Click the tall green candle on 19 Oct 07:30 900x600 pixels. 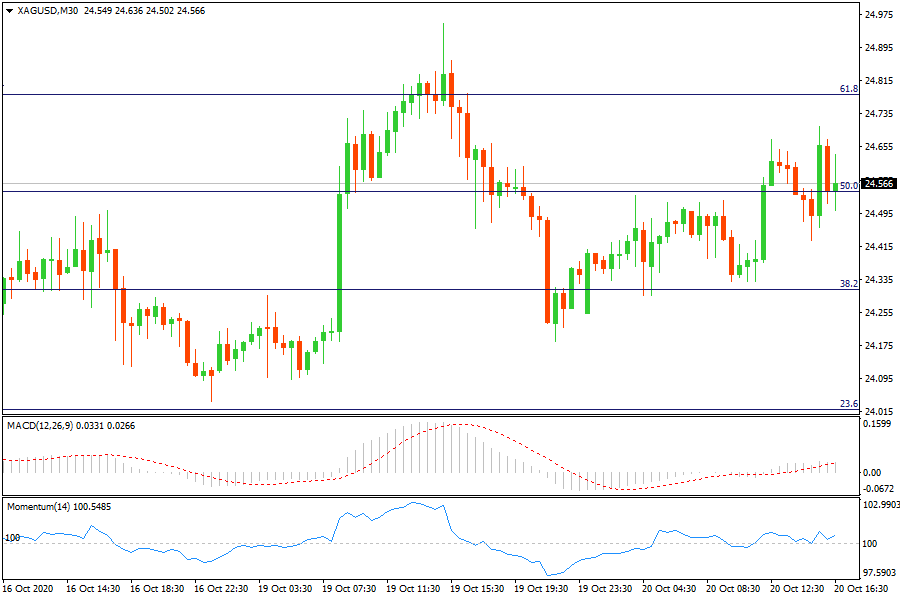(x=339, y=260)
